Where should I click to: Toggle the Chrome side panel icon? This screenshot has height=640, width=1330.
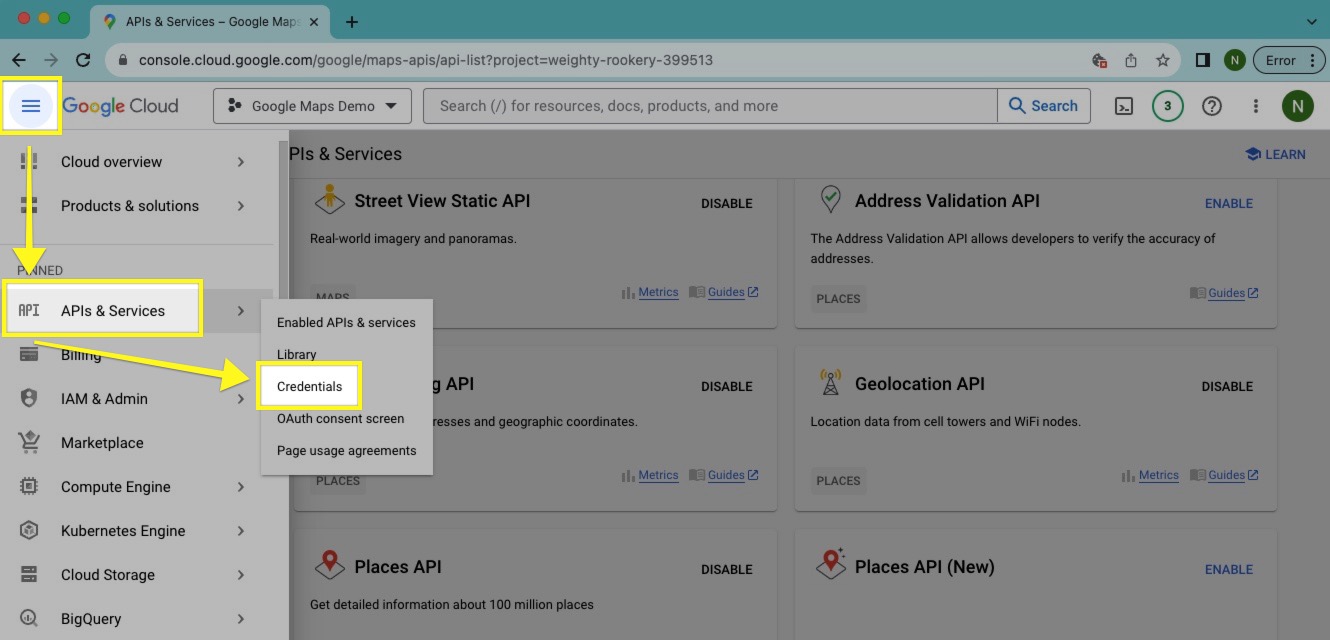[1203, 60]
